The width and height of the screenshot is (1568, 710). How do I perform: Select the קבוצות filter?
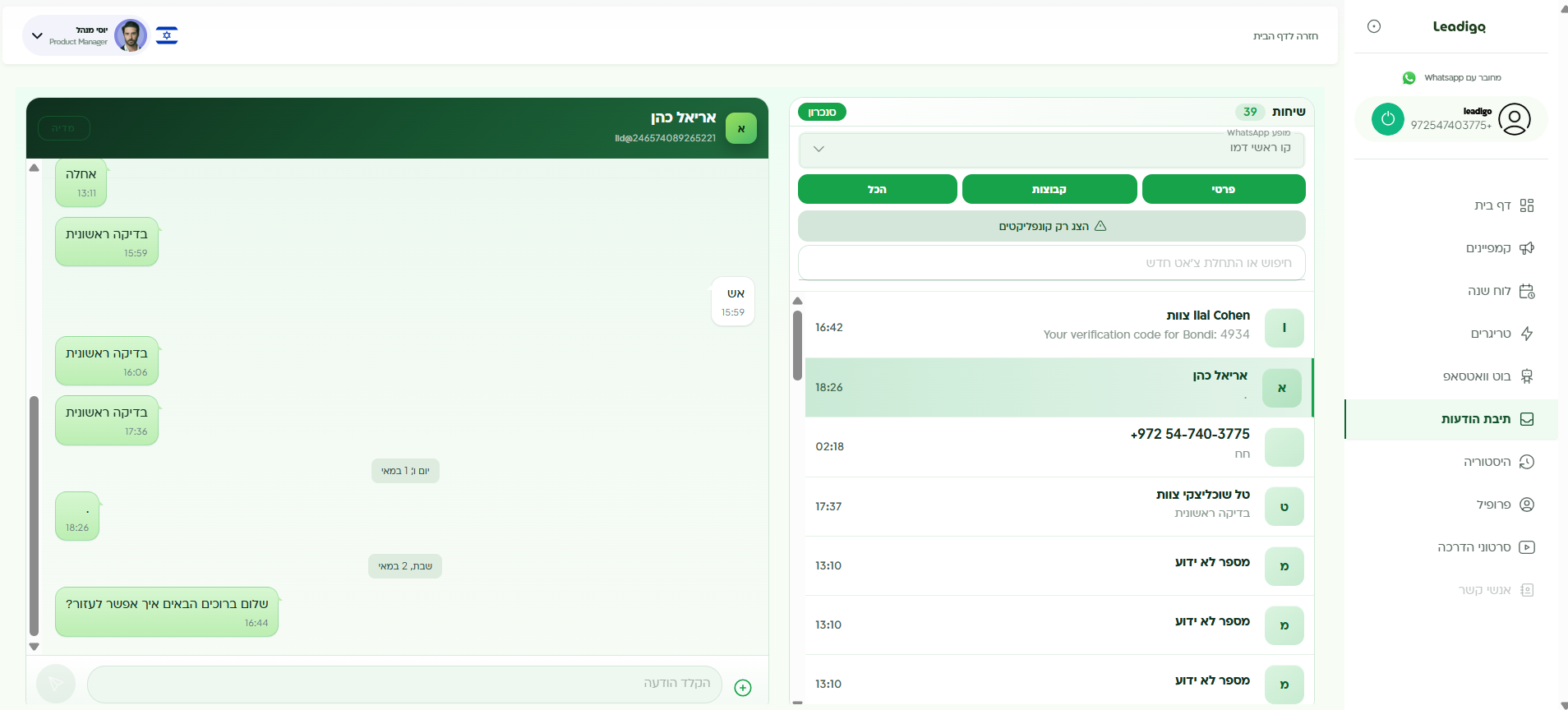[x=1049, y=189]
